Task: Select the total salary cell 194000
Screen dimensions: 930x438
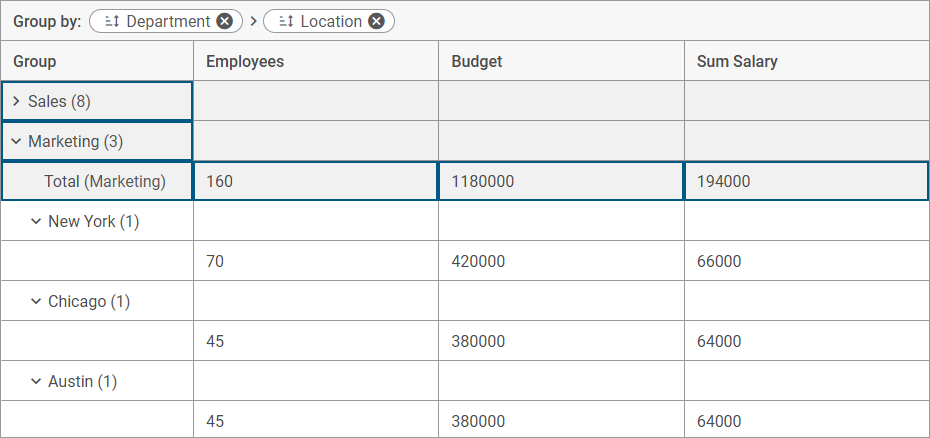Action: click(x=807, y=181)
